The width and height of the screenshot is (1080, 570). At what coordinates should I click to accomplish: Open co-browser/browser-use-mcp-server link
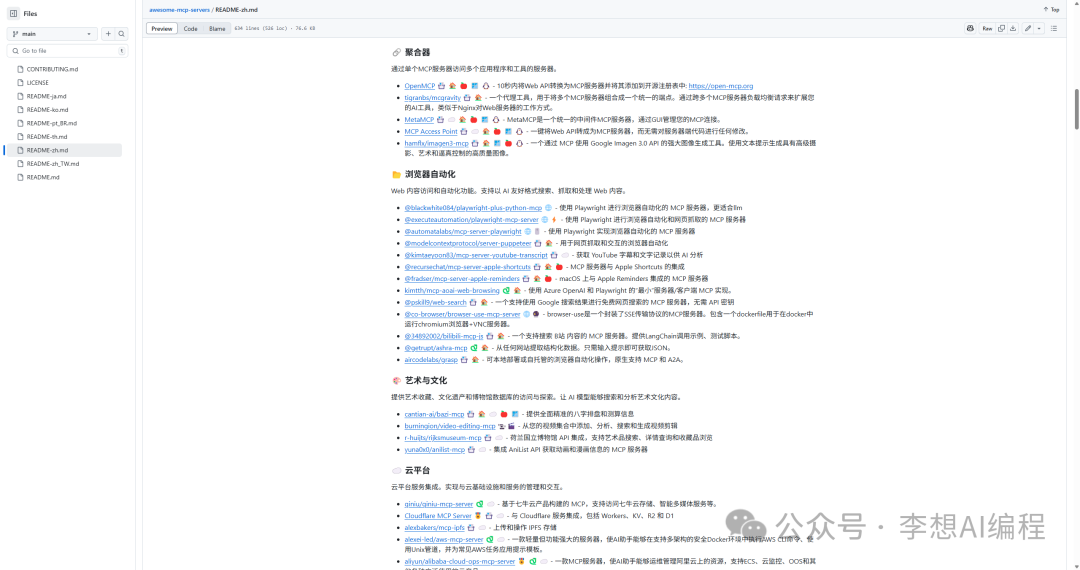(462, 314)
